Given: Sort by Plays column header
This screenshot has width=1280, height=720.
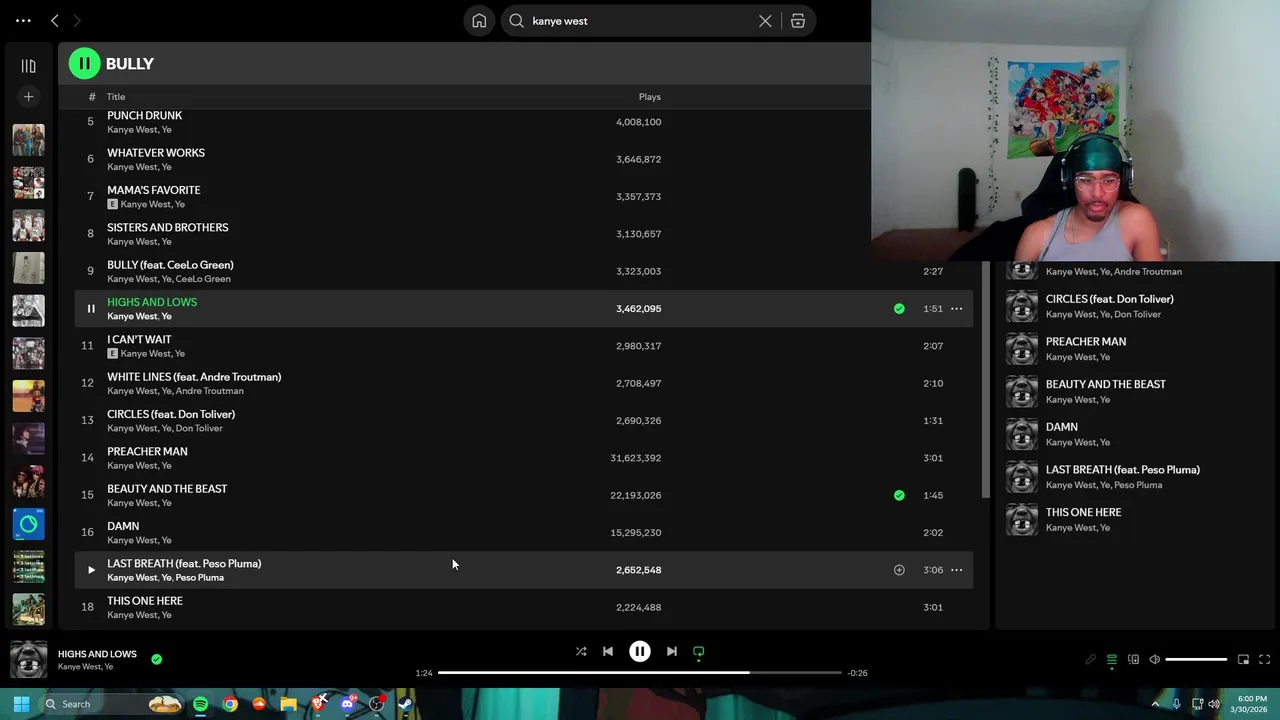Looking at the screenshot, I should 650,97.
